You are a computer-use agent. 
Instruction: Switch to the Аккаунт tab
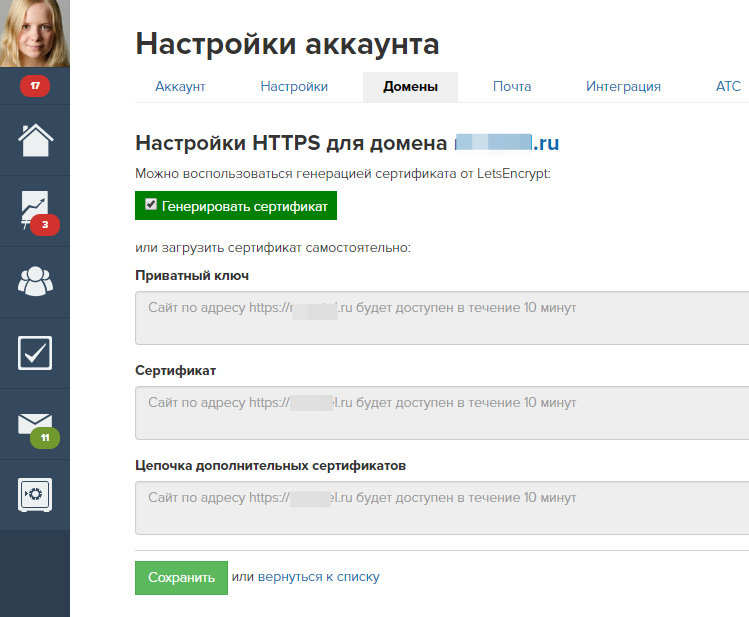tap(180, 87)
